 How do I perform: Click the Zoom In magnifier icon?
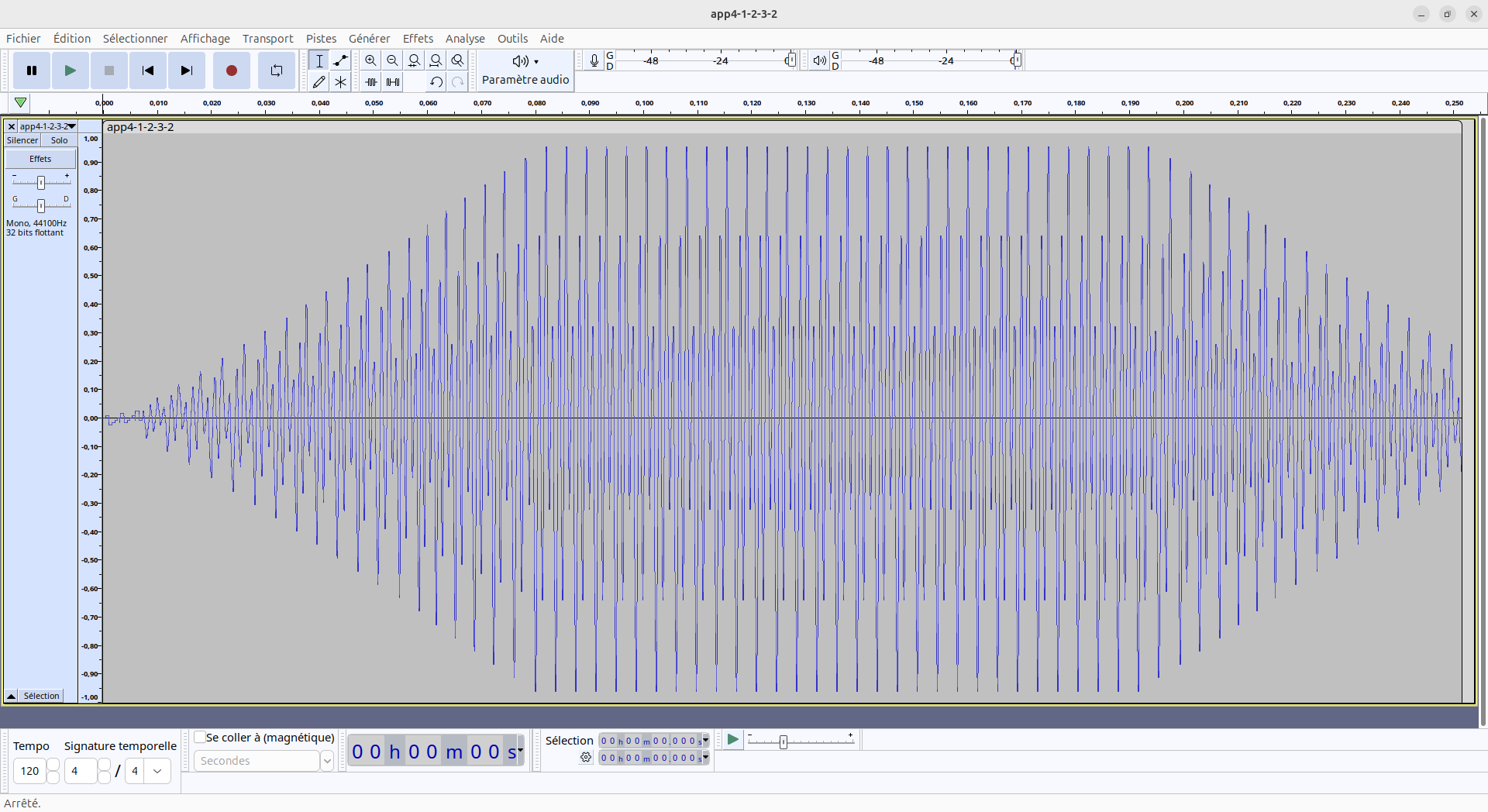370,60
